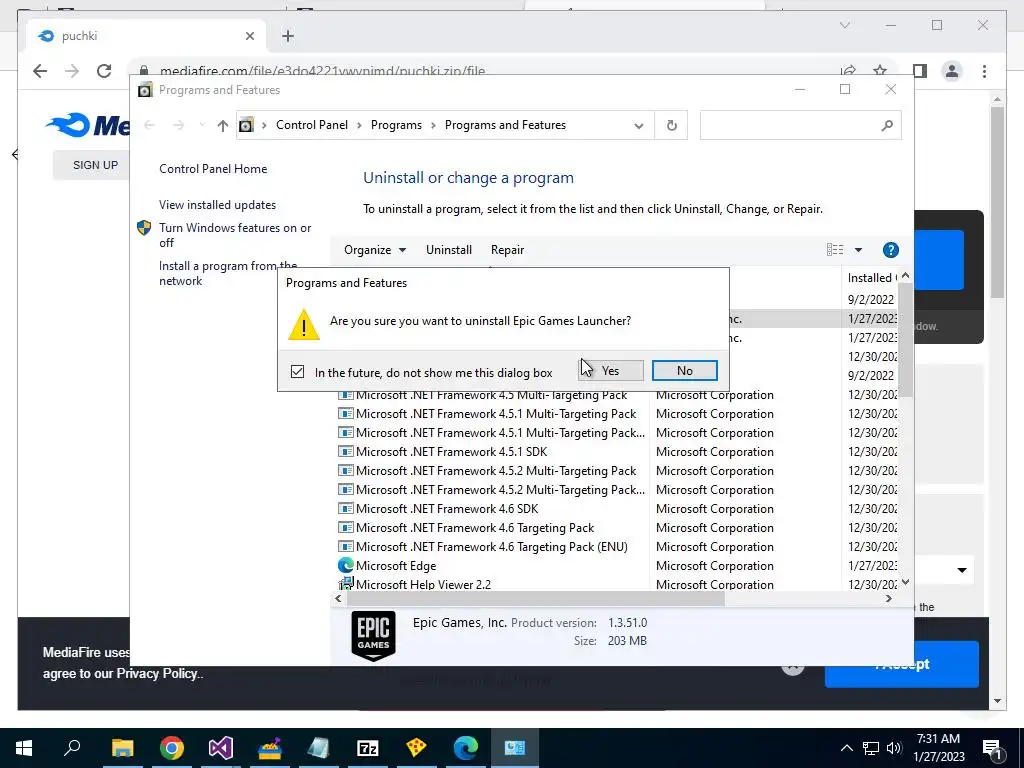
Task: Click the list vertical scrollbar down arrow
Action: click(x=905, y=582)
